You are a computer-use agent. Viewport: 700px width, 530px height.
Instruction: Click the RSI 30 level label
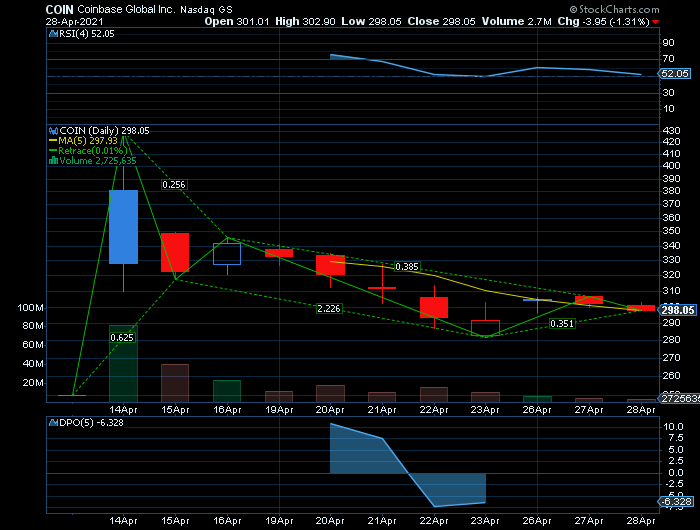(x=668, y=93)
